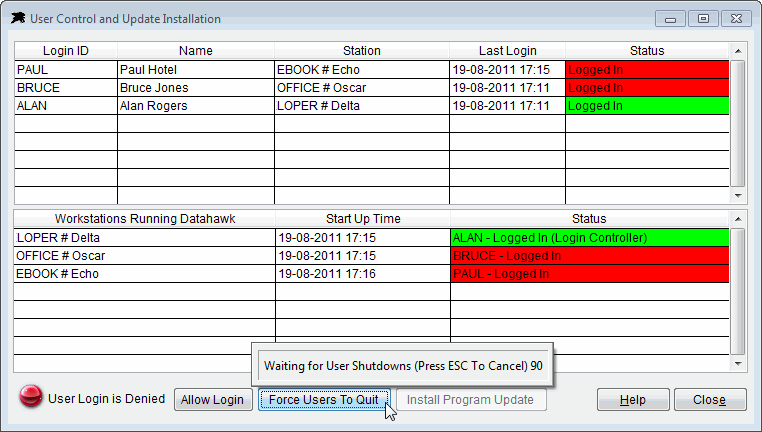Click the Station column header
Screen dimensions: 762x432
coord(362,51)
